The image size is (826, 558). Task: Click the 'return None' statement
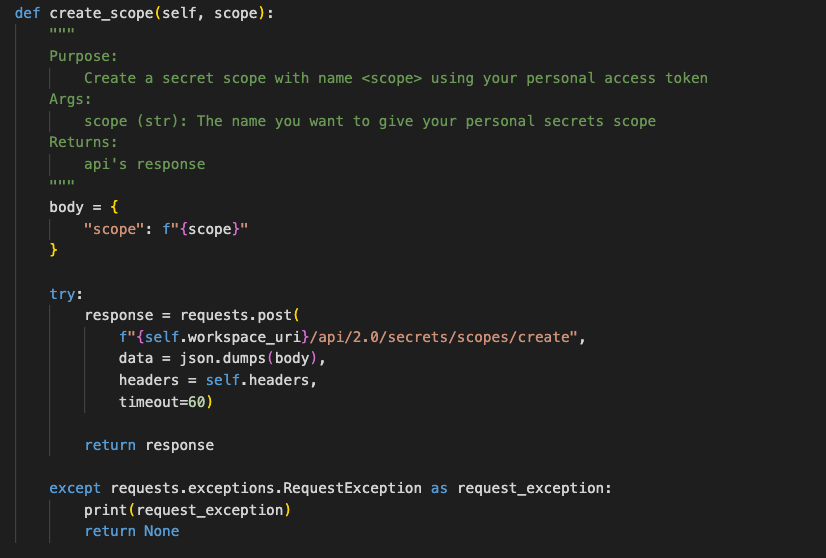132,531
